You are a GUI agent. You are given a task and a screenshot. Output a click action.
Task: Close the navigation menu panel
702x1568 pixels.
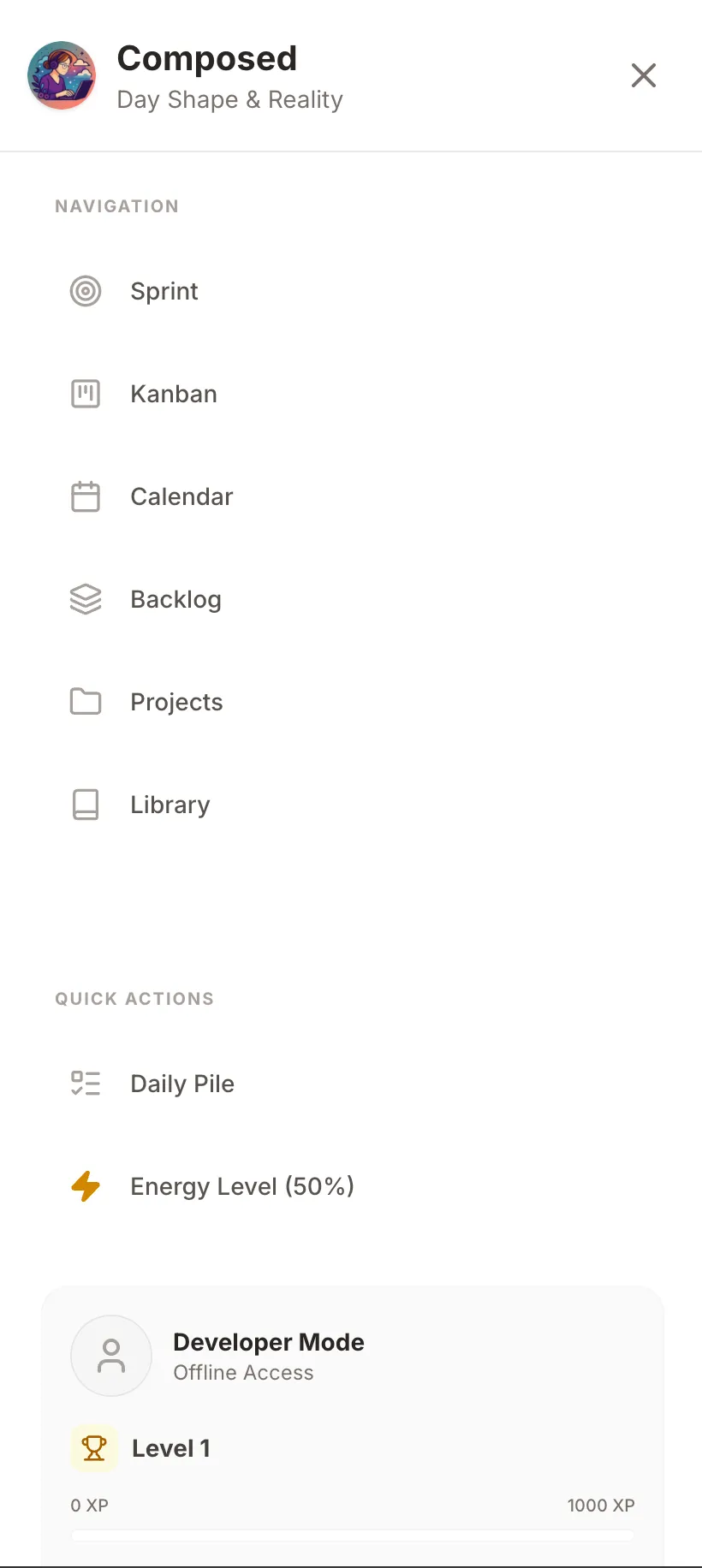pyautogui.click(x=644, y=75)
